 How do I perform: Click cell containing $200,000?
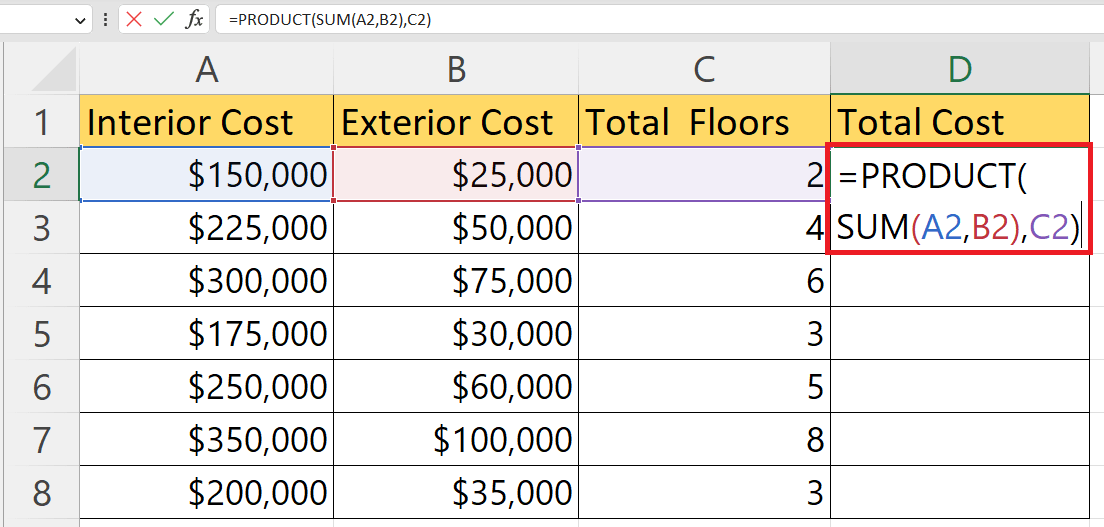pos(206,492)
